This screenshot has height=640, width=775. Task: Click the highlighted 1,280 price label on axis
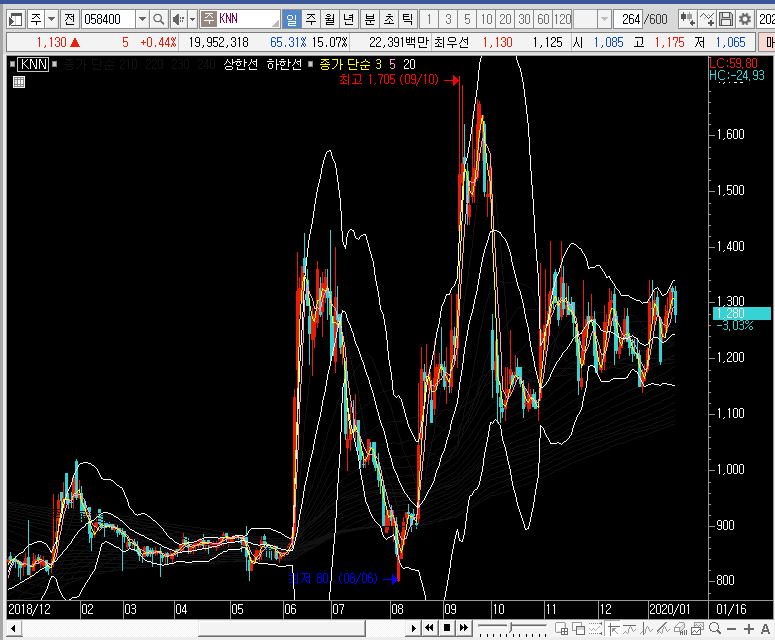point(741,313)
